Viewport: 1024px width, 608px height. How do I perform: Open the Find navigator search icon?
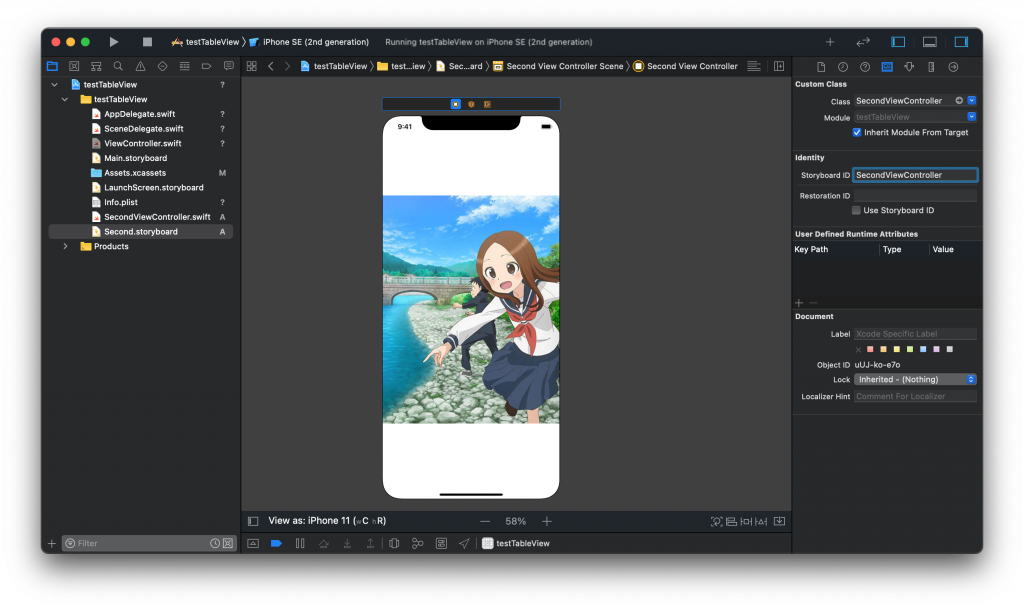[118, 66]
